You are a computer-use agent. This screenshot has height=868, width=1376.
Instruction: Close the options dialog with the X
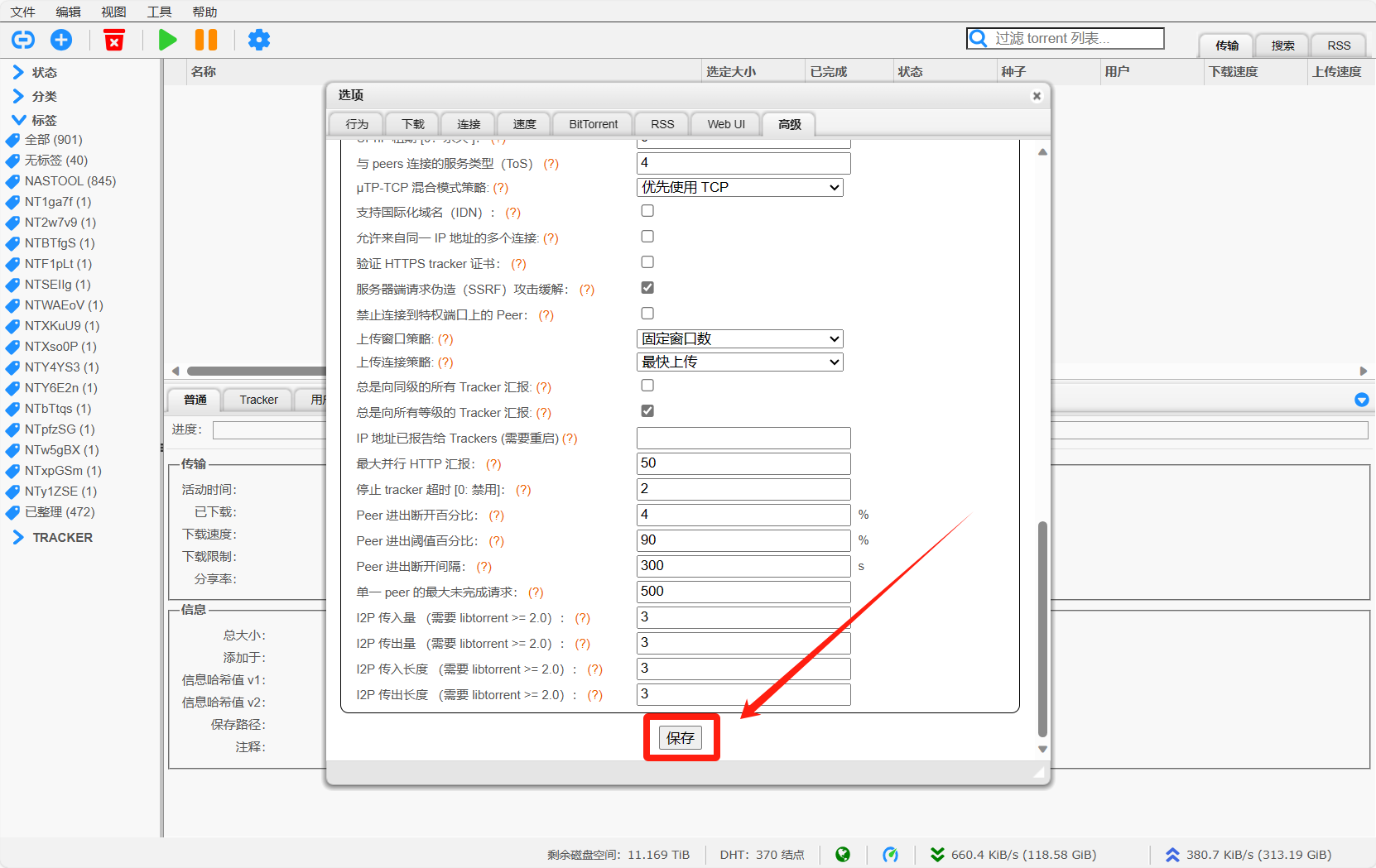point(1037,96)
